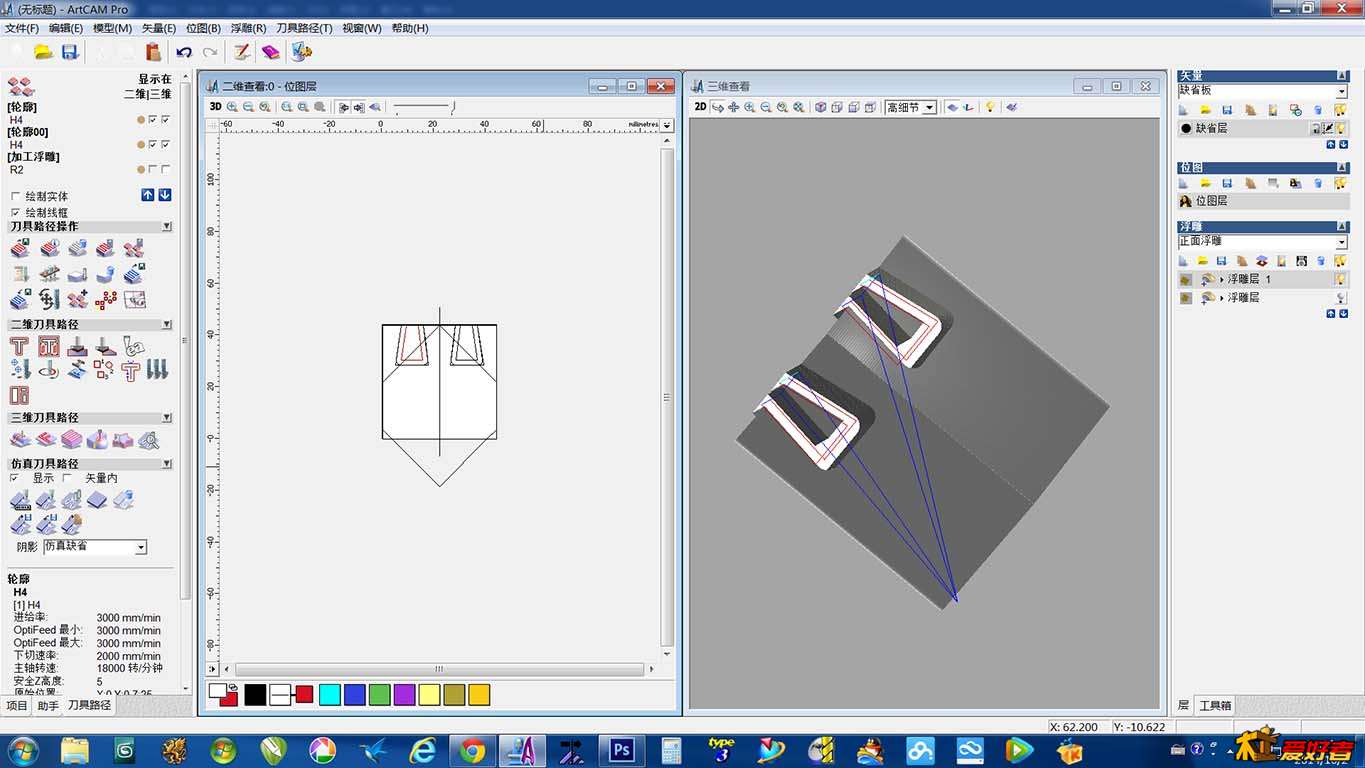Uncheck the 绘制线框 checkbox

click(x=15, y=212)
